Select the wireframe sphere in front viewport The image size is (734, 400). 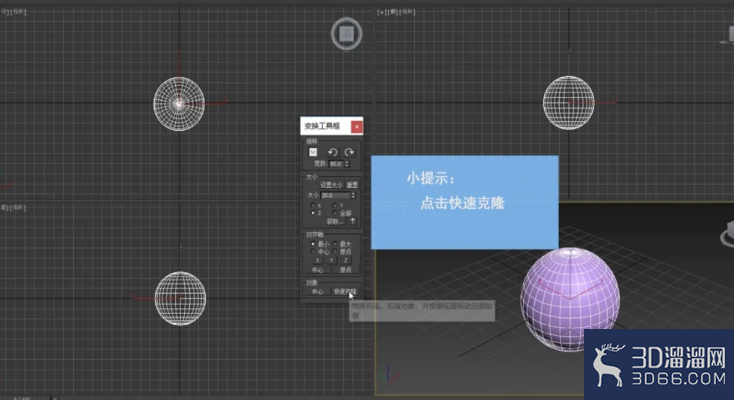(x=568, y=103)
